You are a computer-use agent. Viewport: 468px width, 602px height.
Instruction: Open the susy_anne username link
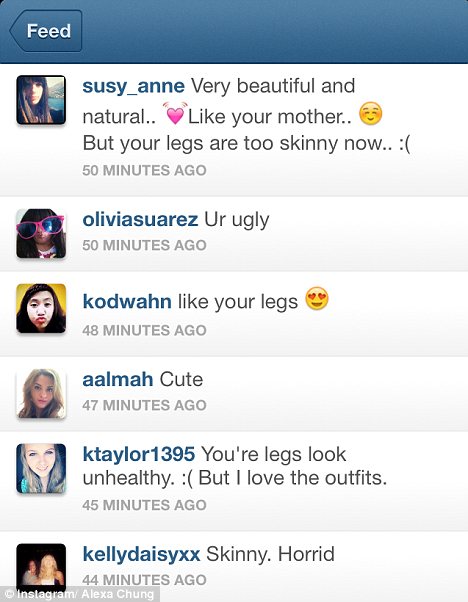pos(134,86)
